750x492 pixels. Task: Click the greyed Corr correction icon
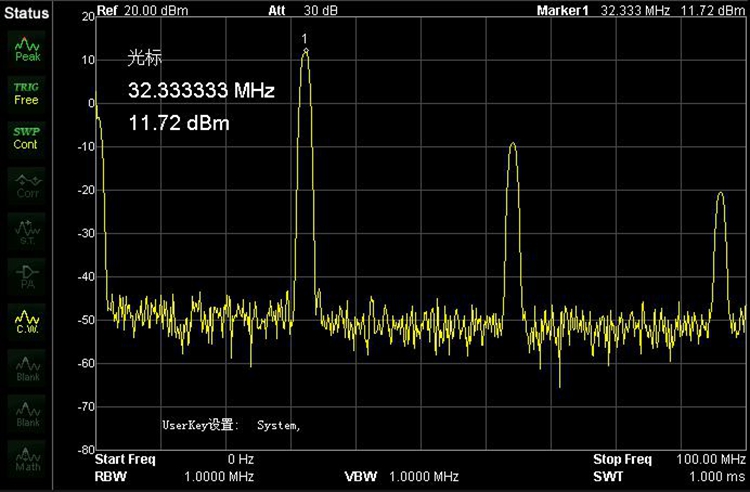point(27,185)
